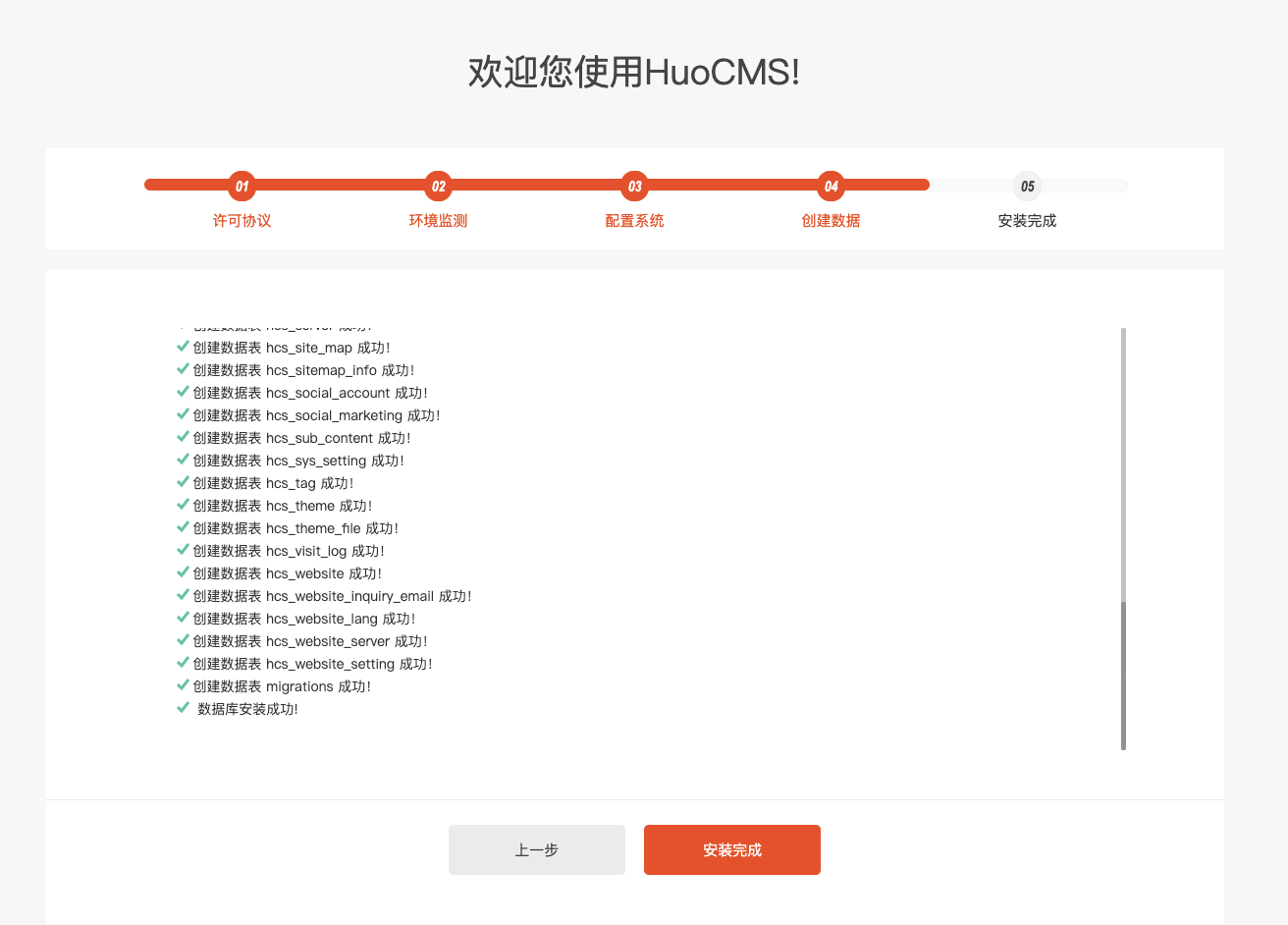Click checkmark beside hcs_social_marketing row

tap(183, 414)
